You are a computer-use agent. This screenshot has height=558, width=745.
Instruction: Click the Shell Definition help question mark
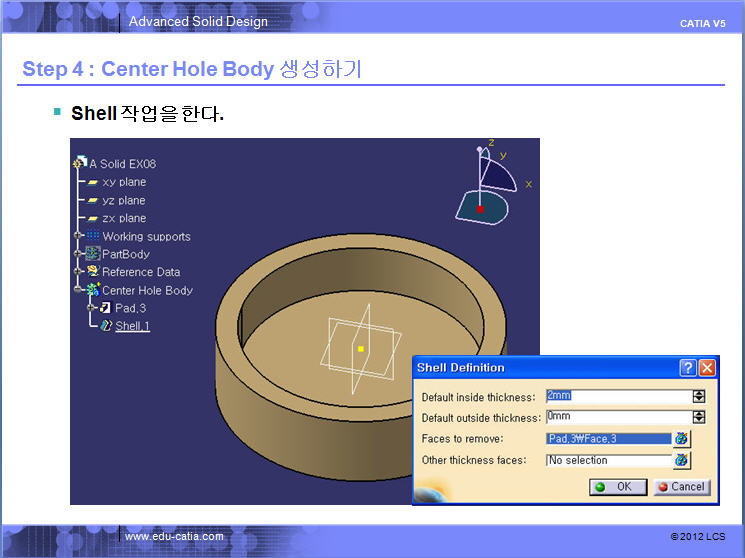688,368
